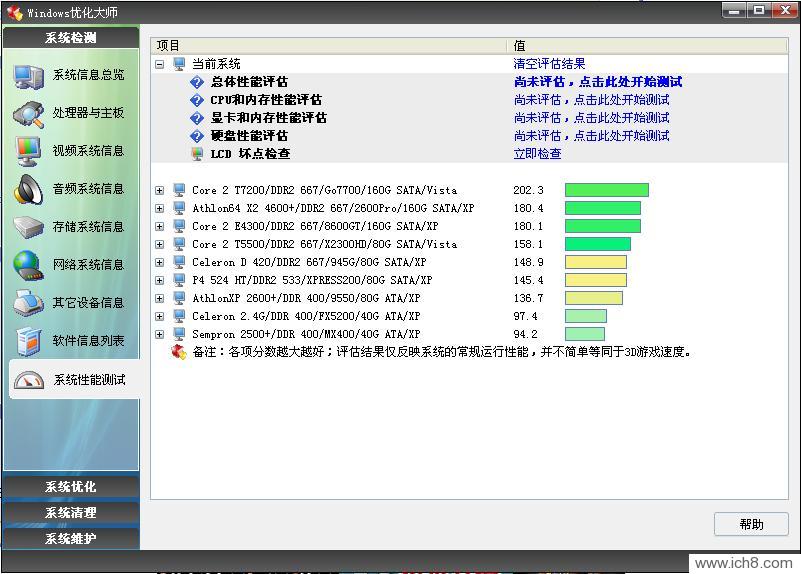The height and width of the screenshot is (574, 801).
Task: Start the CPU和内存性能评估 test link
Action: (592, 100)
